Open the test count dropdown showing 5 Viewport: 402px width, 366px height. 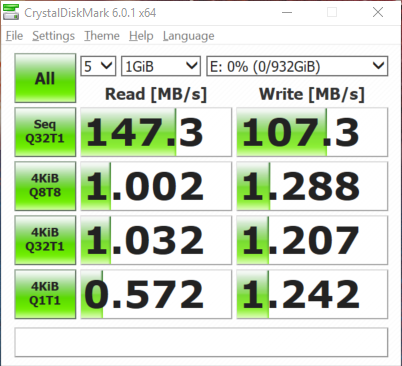(x=98, y=66)
